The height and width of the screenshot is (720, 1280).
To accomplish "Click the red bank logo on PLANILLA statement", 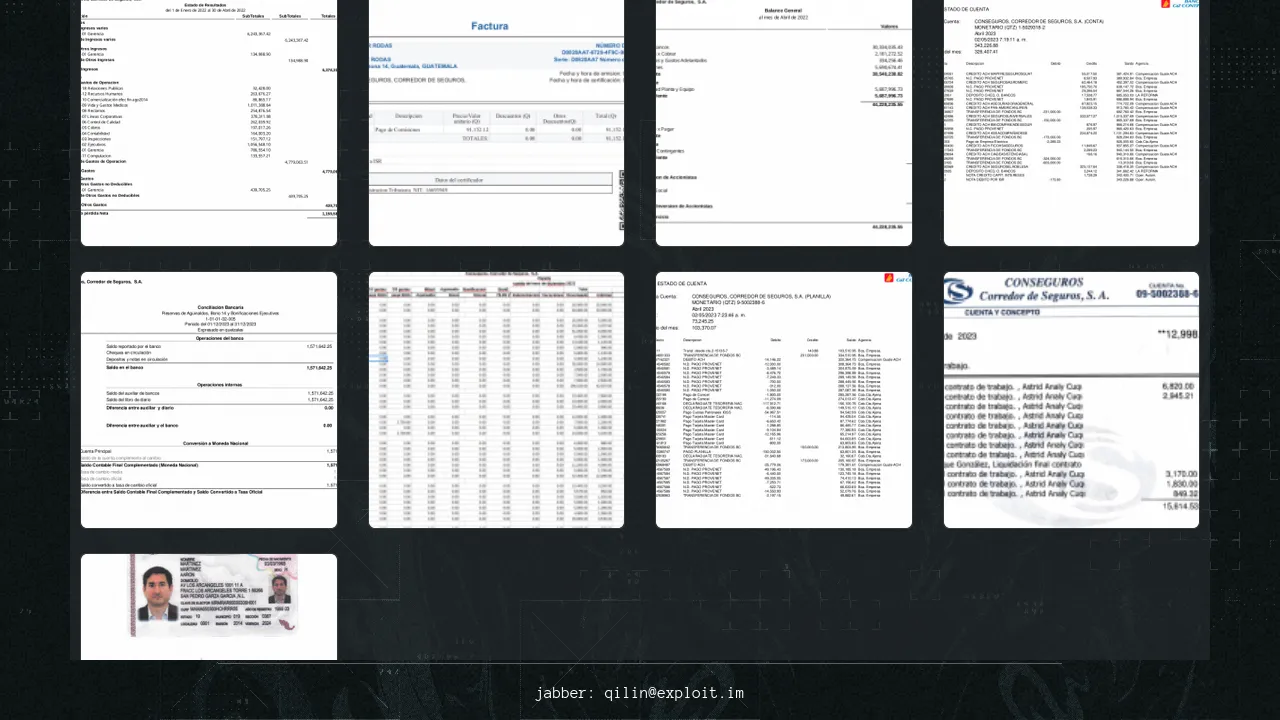I will tap(897, 278).
